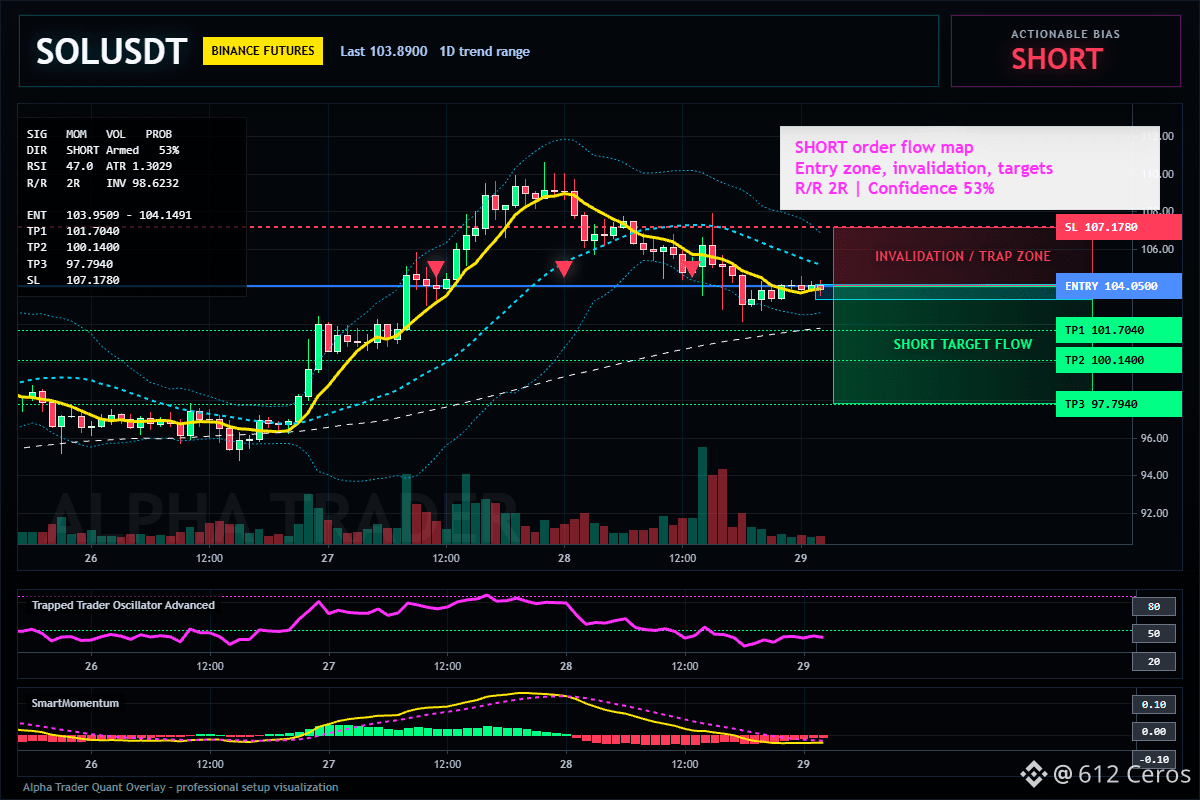Select the 1D trend range label

(484, 51)
